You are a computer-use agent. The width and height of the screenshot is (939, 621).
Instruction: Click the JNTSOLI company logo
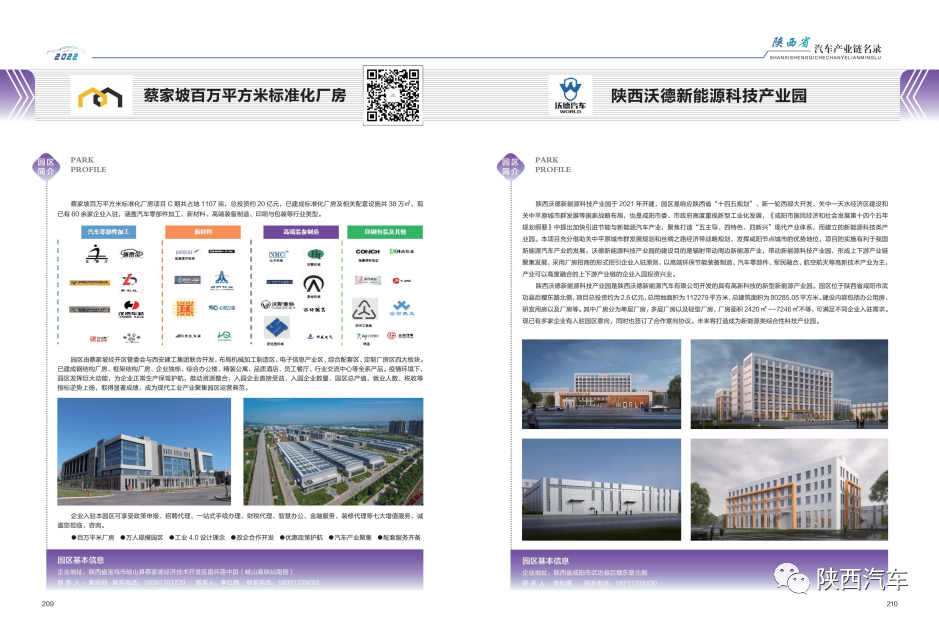(187, 253)
